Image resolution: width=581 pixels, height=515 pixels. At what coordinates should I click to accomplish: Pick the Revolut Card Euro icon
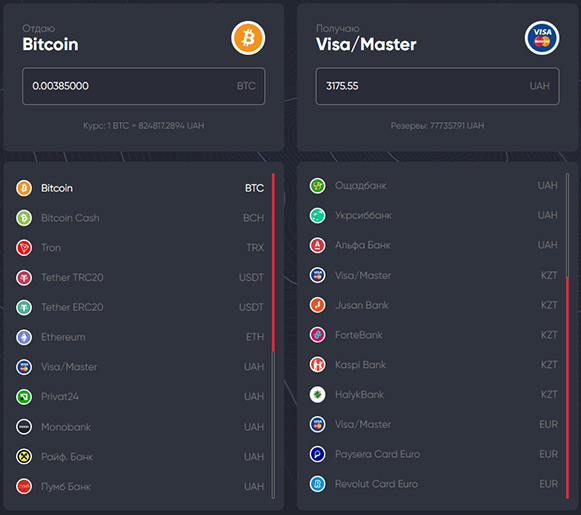[318, 484]
